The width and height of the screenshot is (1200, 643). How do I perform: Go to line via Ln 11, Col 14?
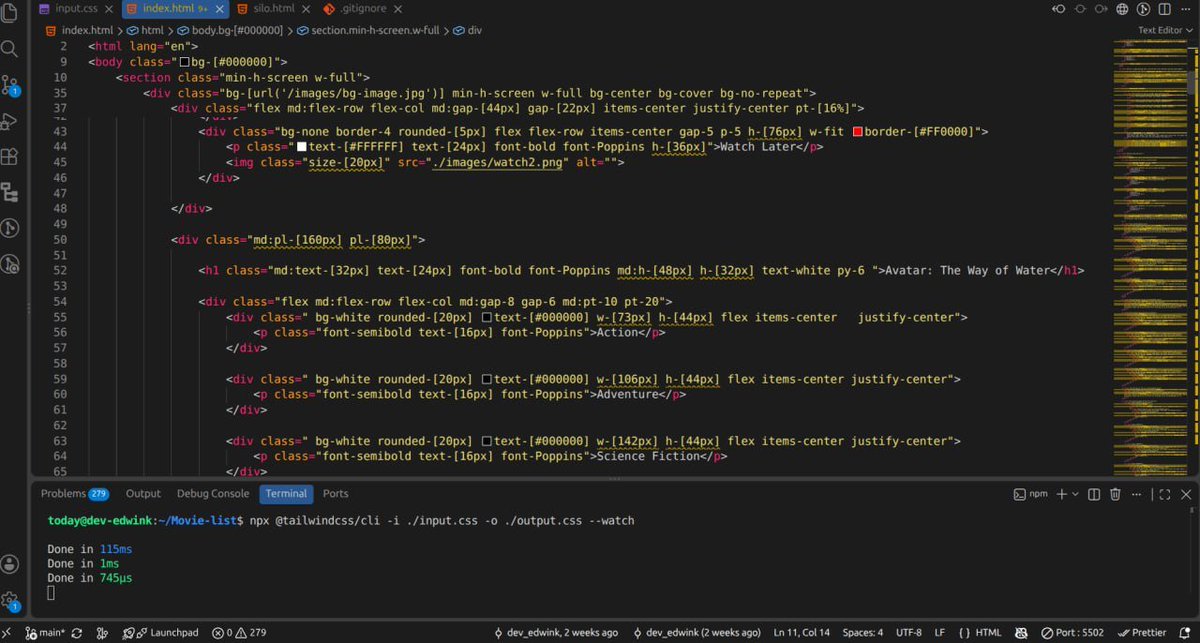coord(802,633)
